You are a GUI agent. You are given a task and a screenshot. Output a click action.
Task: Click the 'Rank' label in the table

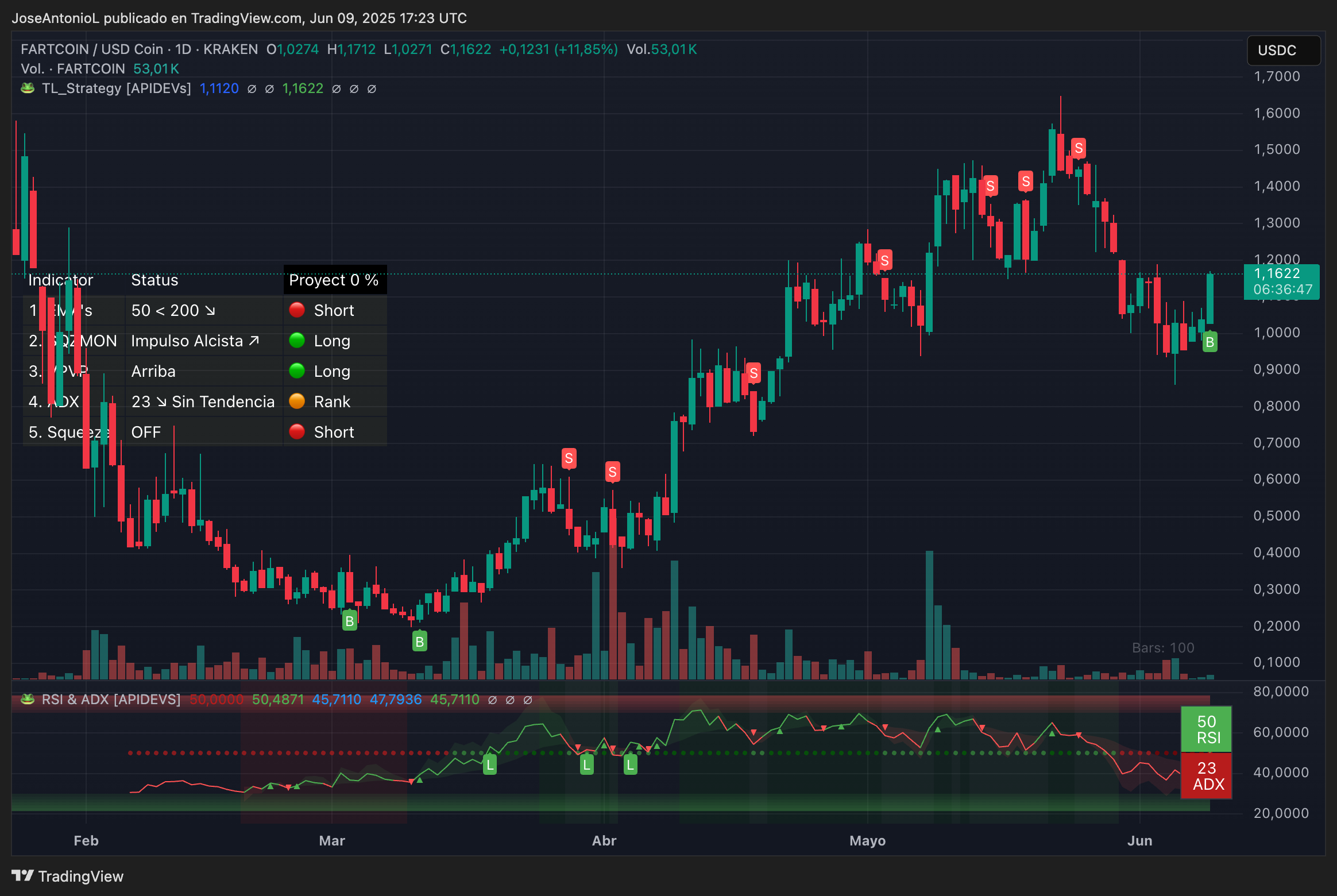332,401
